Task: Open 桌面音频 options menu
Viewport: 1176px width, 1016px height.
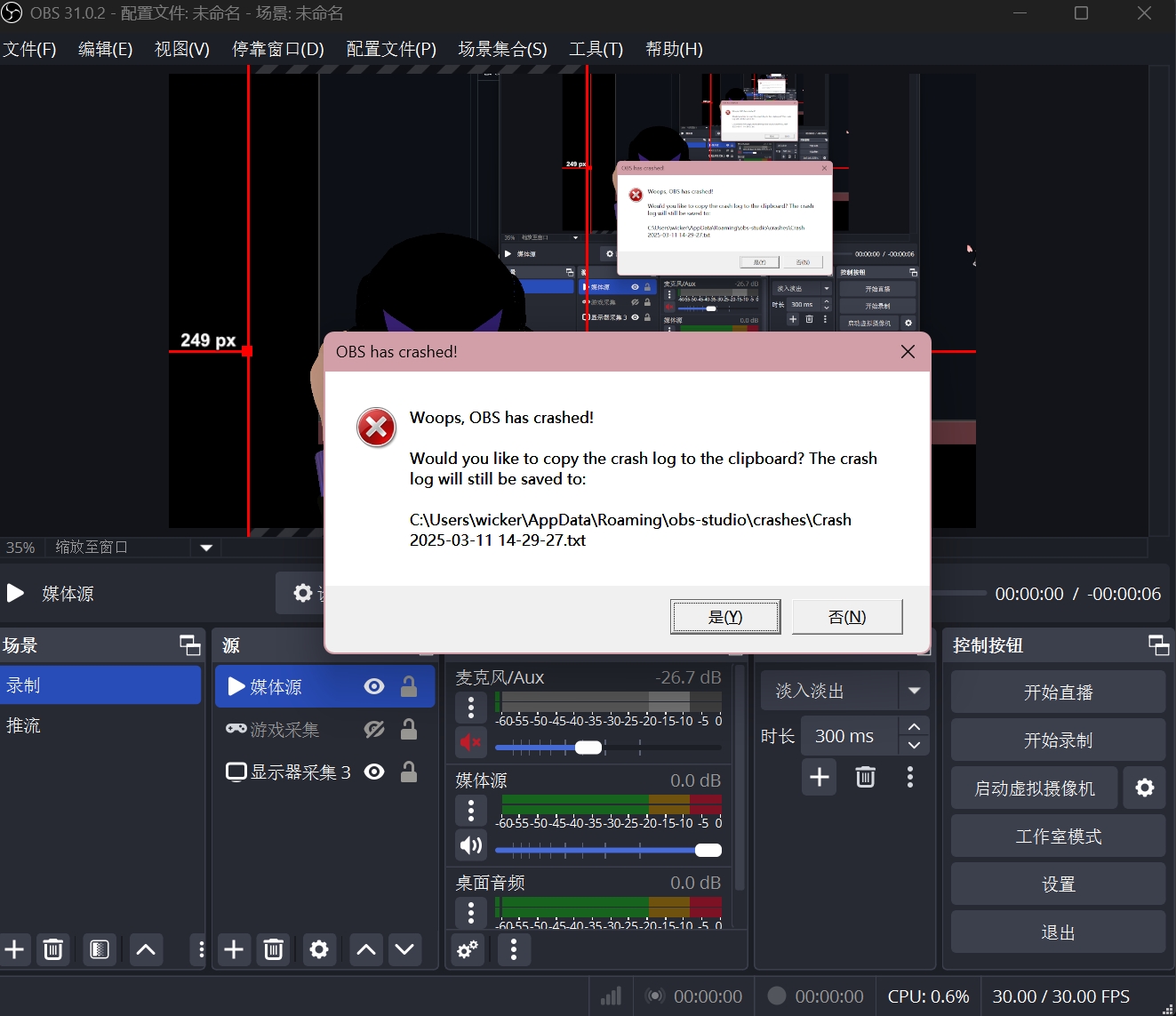Action: (471, 912)
